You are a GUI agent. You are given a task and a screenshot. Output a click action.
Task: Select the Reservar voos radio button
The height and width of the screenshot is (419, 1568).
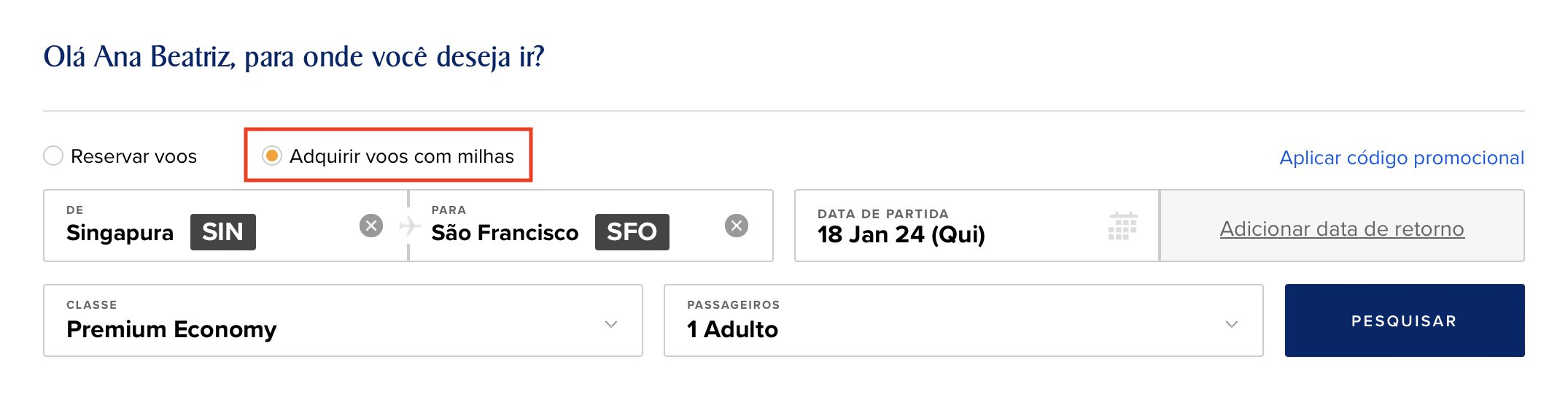click(53, 155)
